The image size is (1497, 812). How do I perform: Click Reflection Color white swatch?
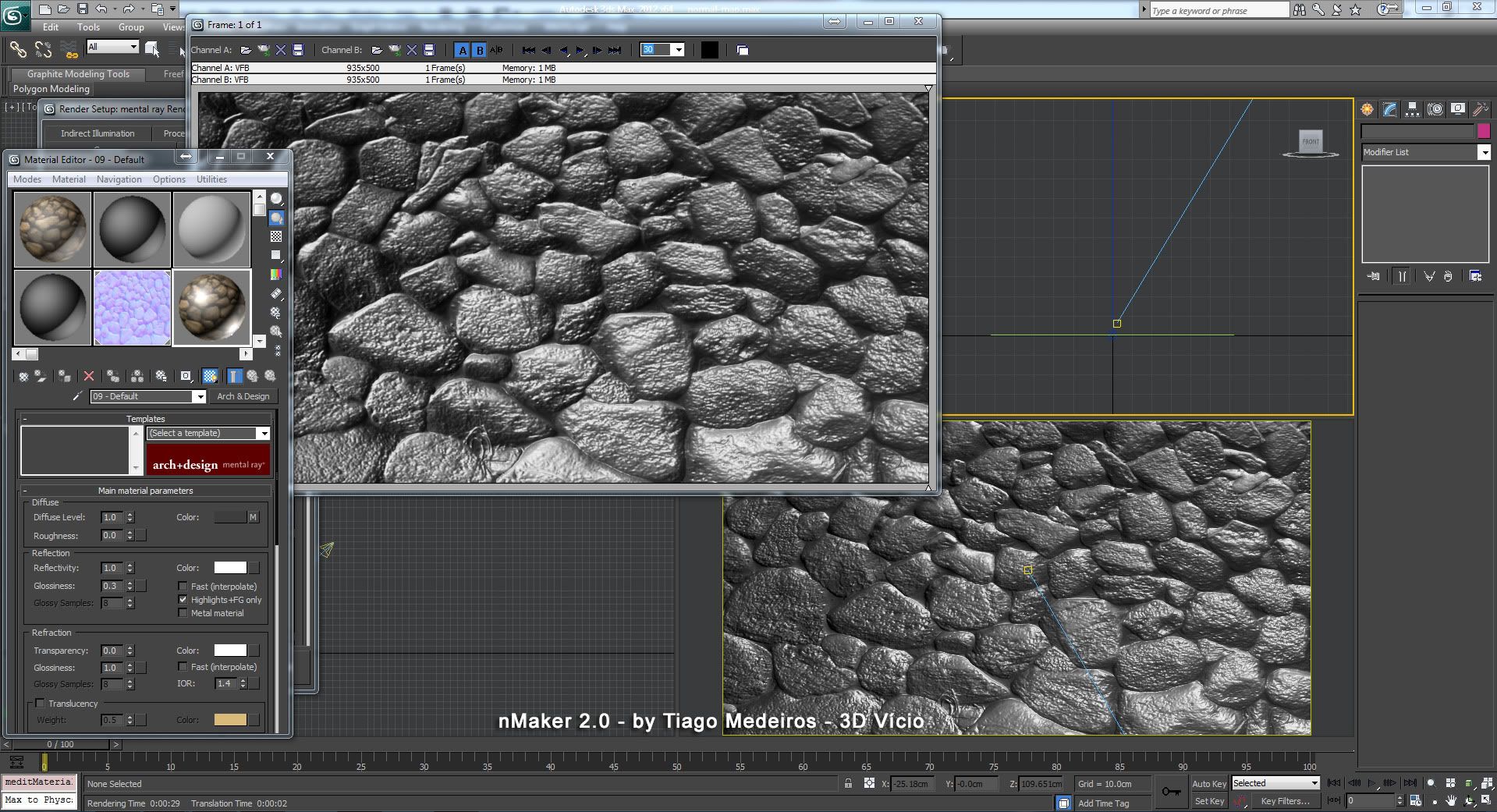tap(230, 568)
